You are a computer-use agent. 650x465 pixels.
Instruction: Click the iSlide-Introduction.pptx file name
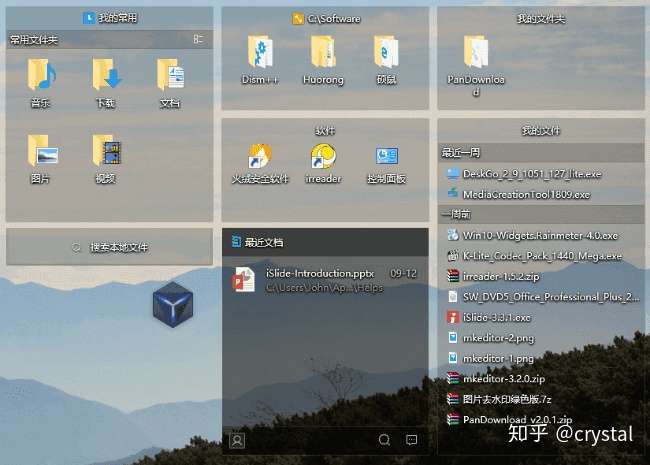320,274
